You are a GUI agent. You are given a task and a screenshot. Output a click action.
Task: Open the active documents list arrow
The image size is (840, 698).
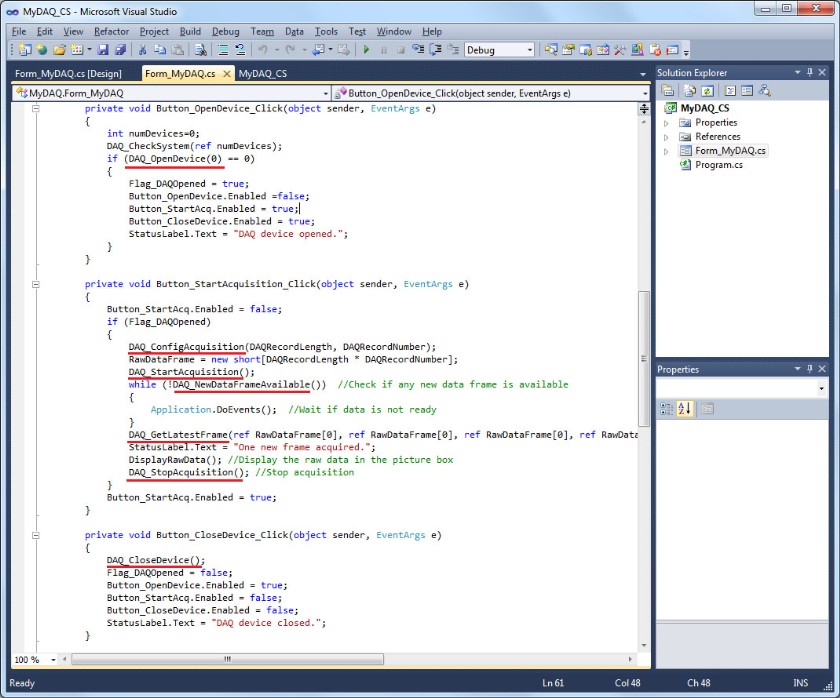[x=642, y=74]
